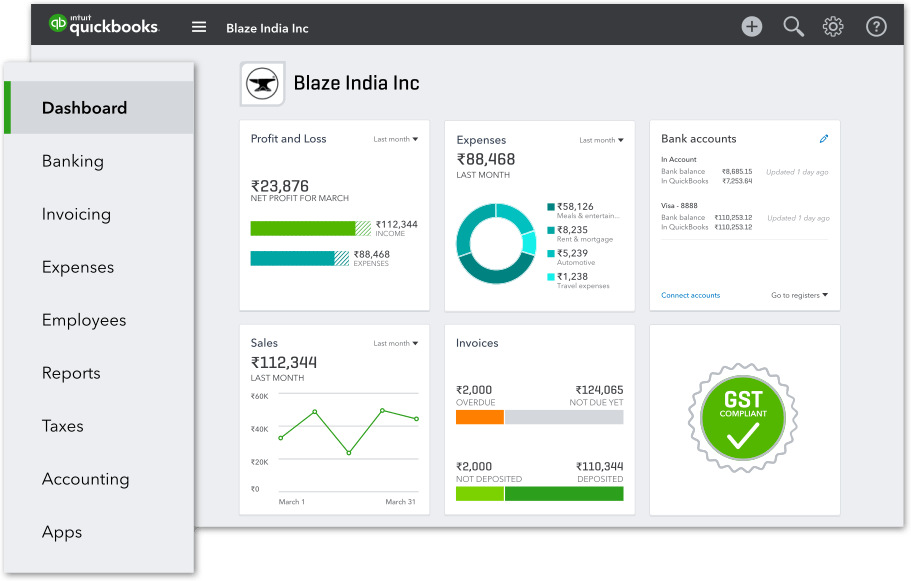Click the Automotive legend swatch

pyautogui.click(x=551, y=253)
